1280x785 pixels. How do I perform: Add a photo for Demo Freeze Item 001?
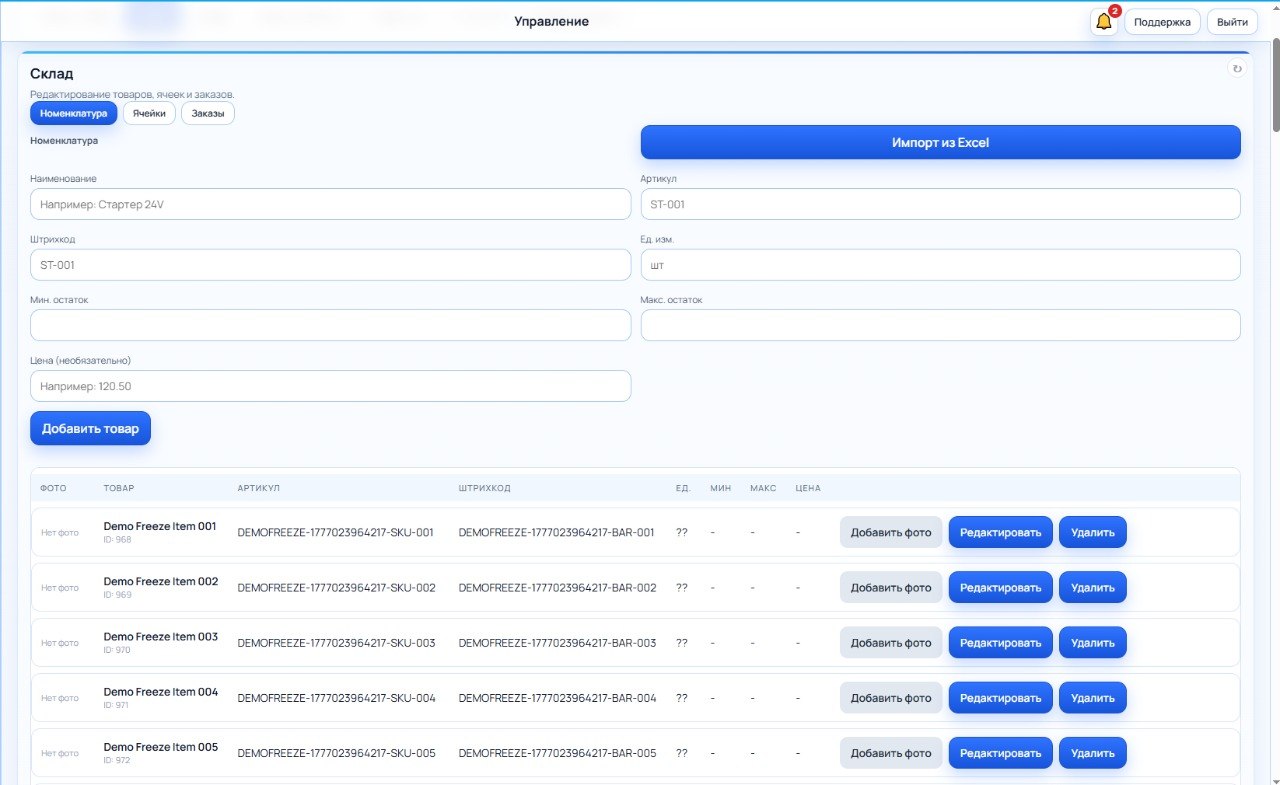[891, 532]
